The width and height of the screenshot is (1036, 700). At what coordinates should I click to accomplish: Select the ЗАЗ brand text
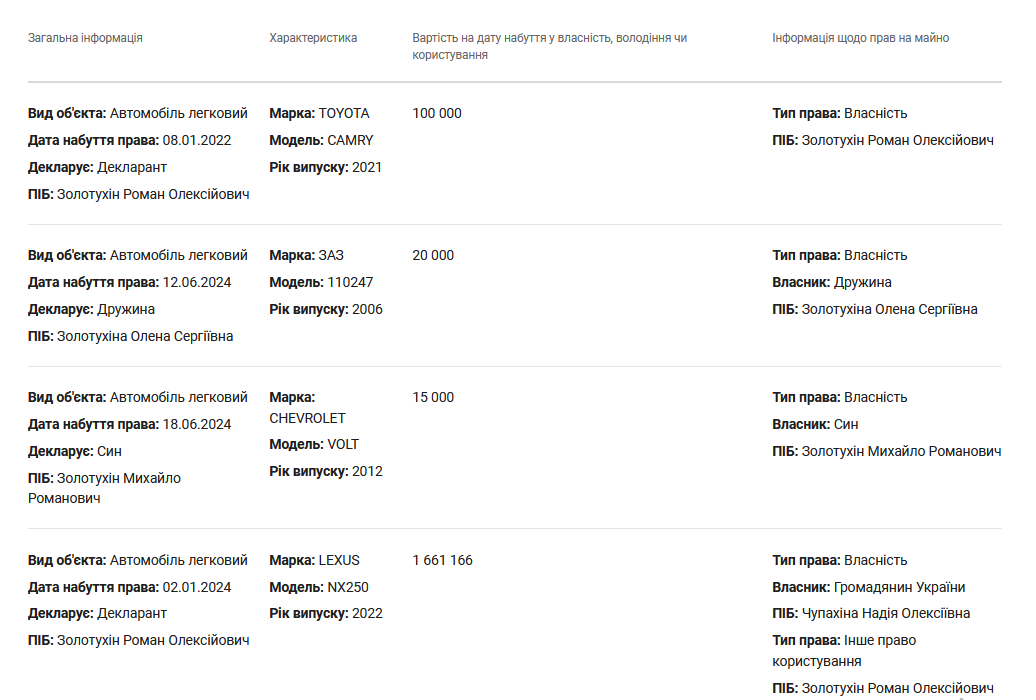[x=331, y=255]
